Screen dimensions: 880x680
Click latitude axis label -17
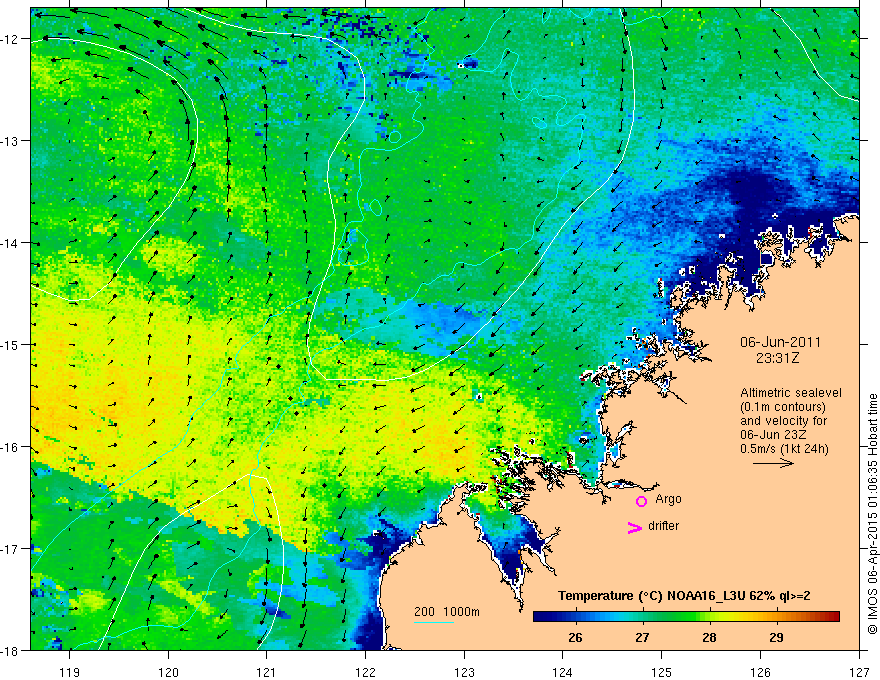(x=10, y=549)
